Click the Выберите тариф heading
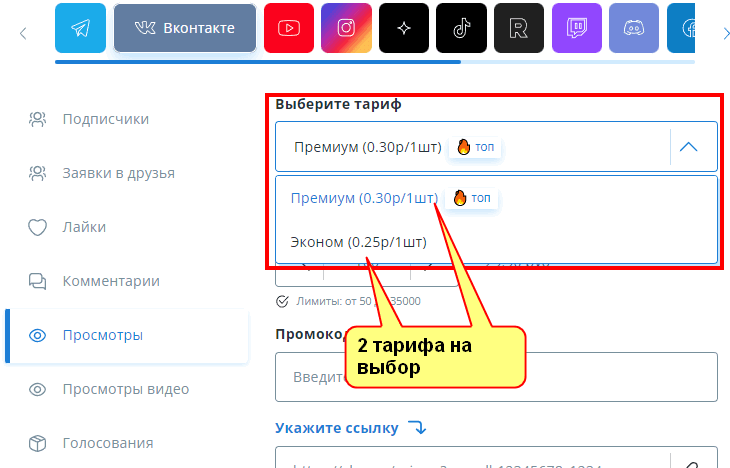Image resolution: width=730 pixels, height=468 pixels. [x=338, y=104]
